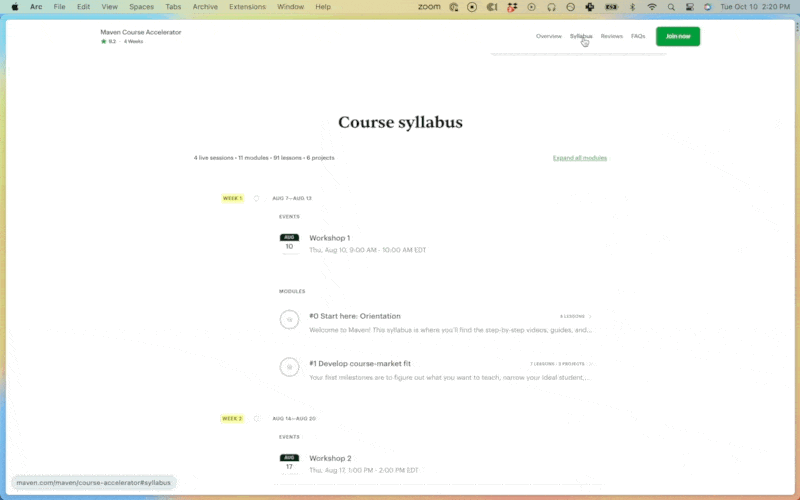
Task: Click the cross-shaped puzzle icon in menu bar
Action: pos(590,7)
